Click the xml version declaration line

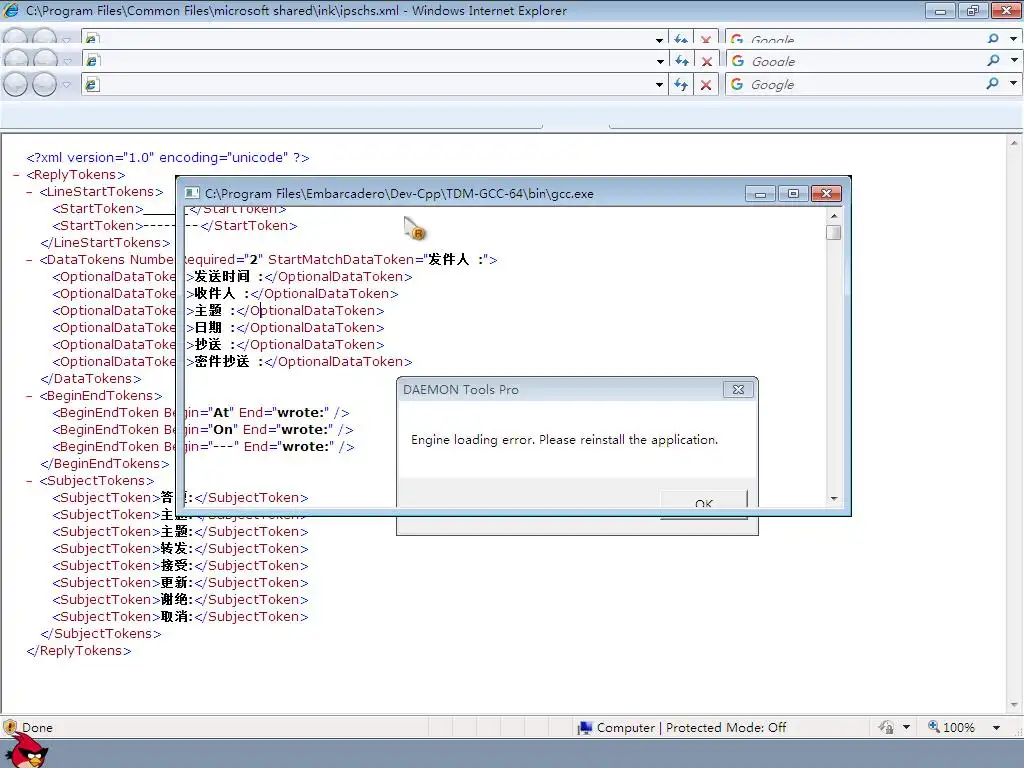point(168,157)
